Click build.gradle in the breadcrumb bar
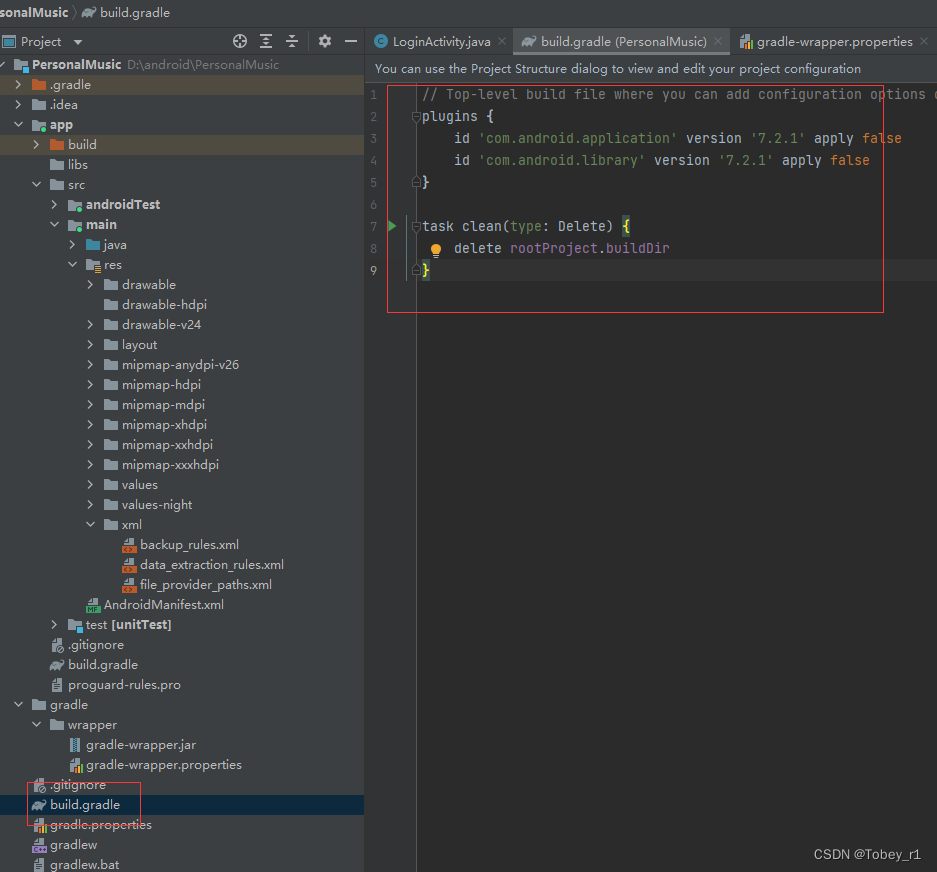The width and height of the screenshot is (937, 872). coord(134,13)
